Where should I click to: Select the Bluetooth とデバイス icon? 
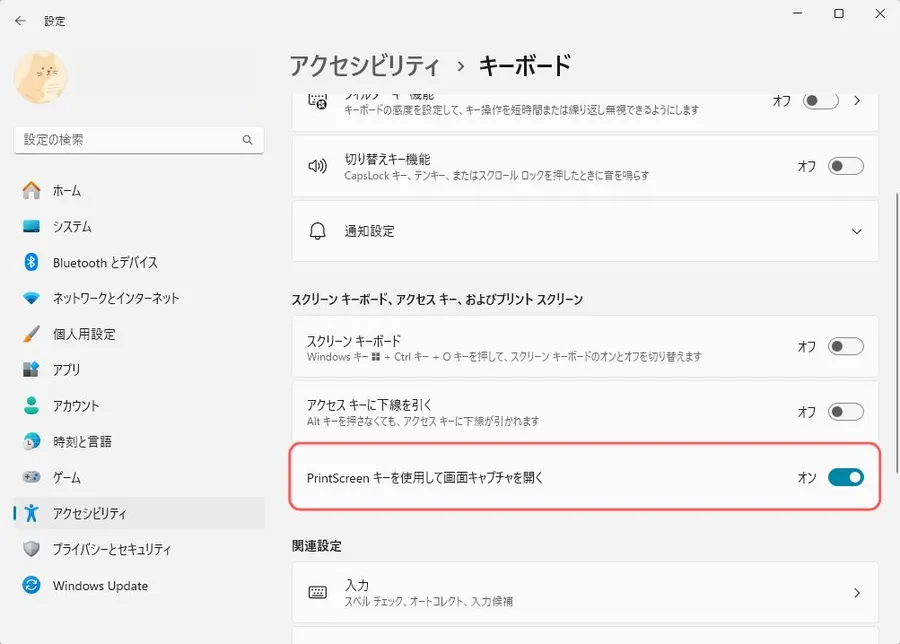click(x=32, y=262)
